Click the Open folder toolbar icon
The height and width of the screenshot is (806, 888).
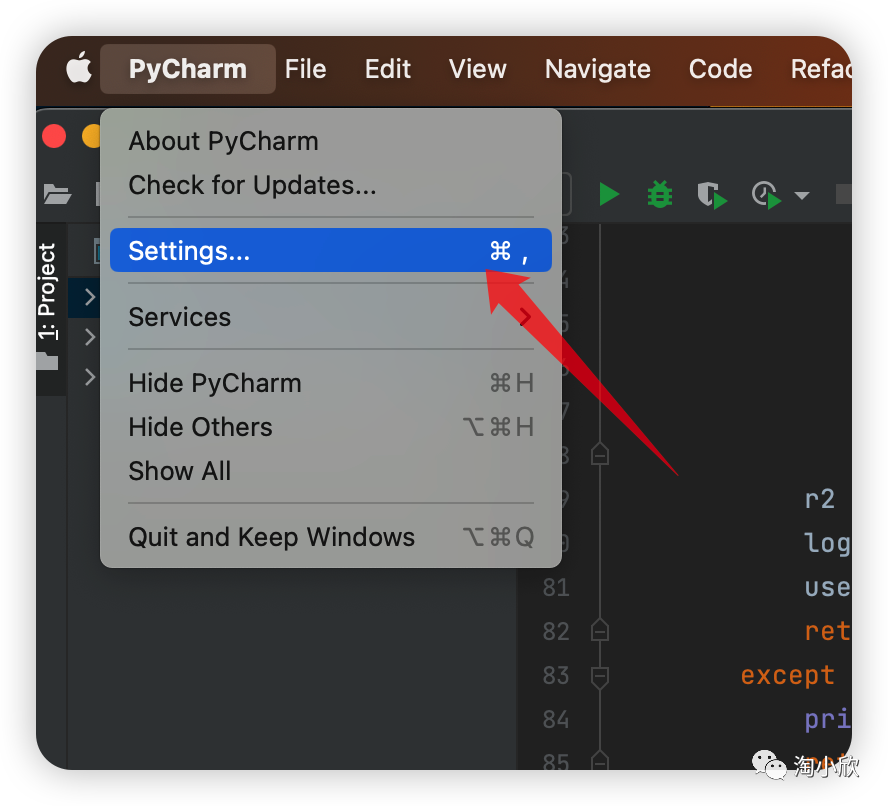57,195
